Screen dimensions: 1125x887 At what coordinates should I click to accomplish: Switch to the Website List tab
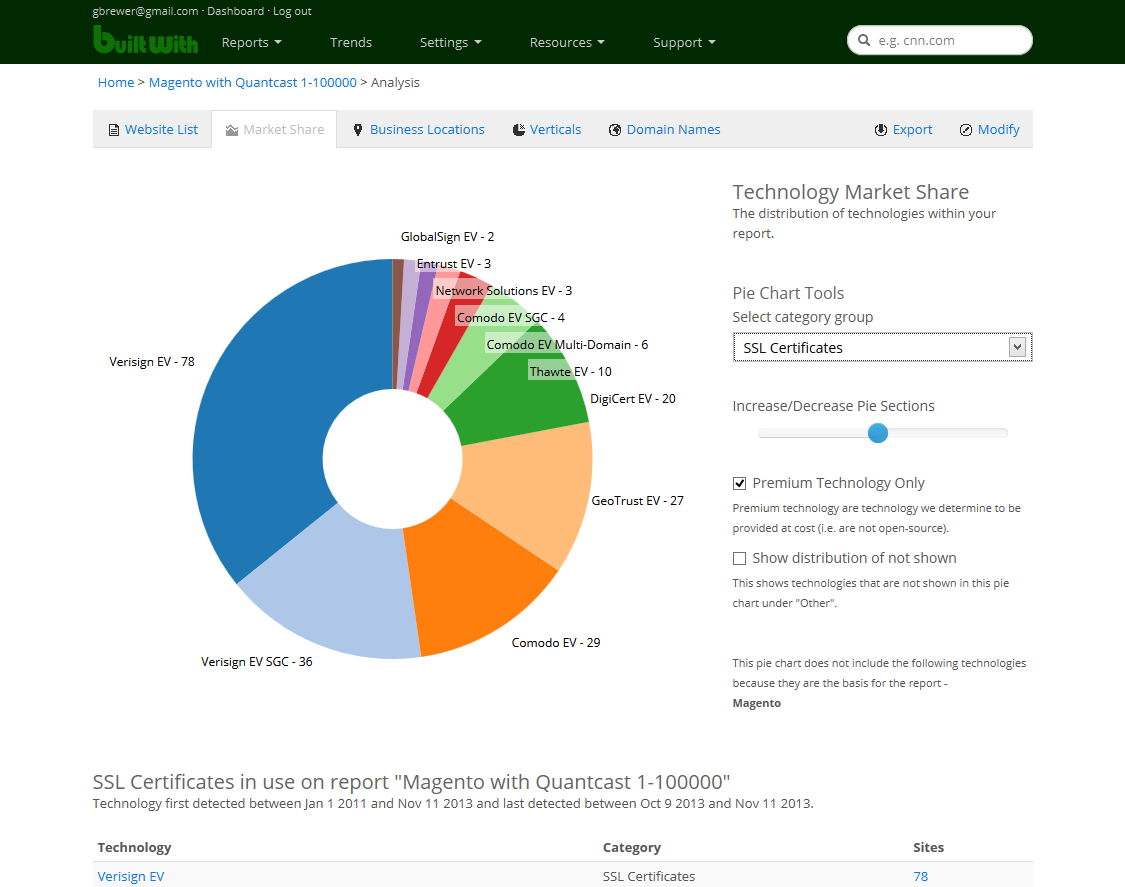(x=152, y=129)
